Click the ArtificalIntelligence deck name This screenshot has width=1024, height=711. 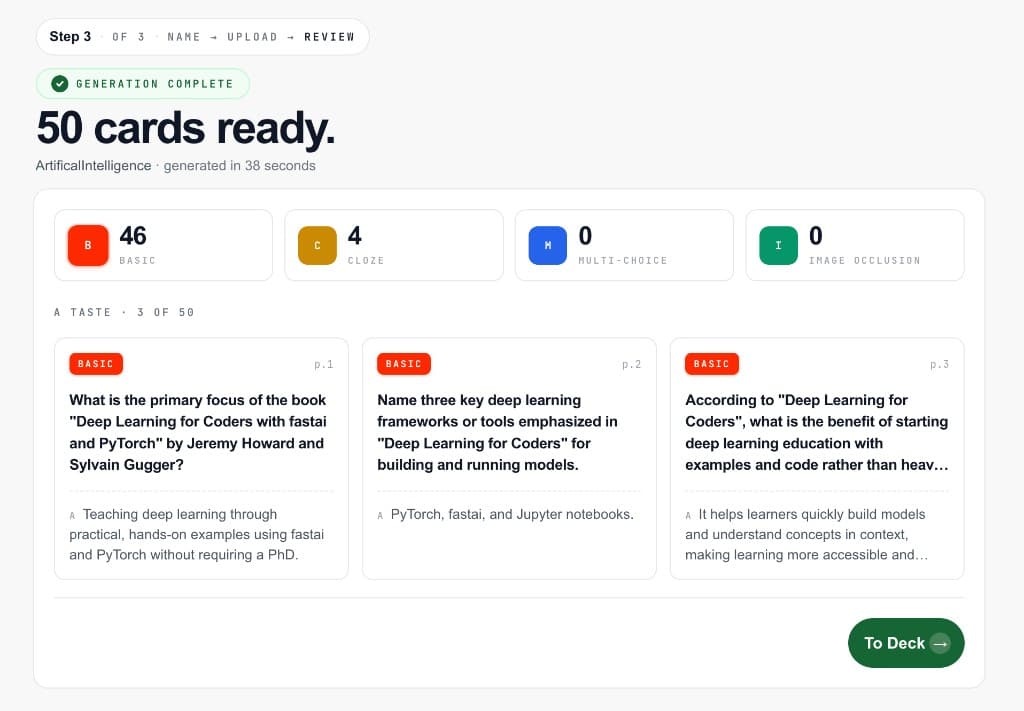(x=93, y=166)
